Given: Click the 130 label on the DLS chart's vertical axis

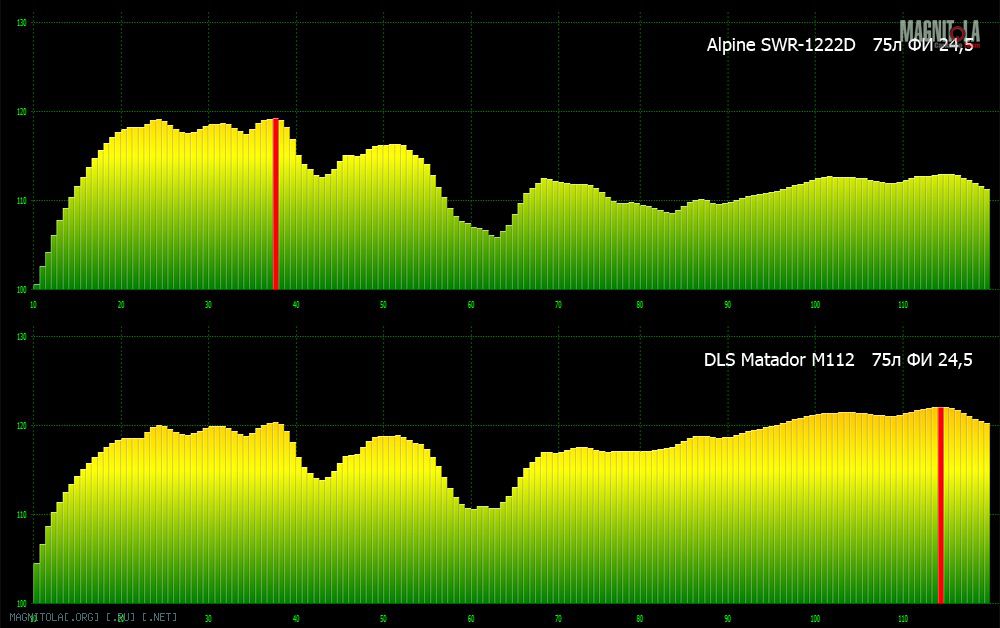Looking at the screenshot, I should [x=23, y=336].
